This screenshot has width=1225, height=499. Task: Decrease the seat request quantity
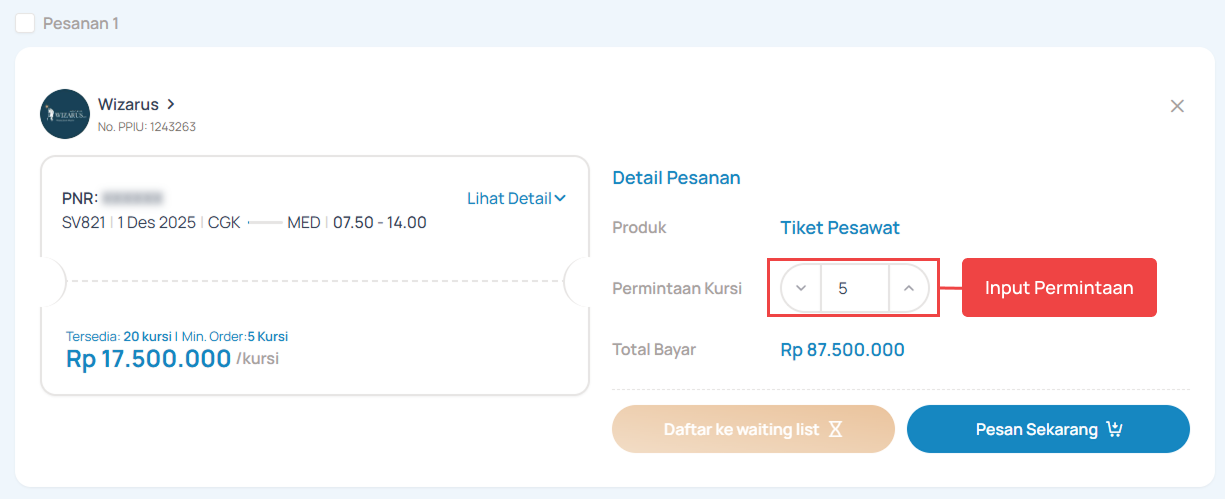point(801,288)
